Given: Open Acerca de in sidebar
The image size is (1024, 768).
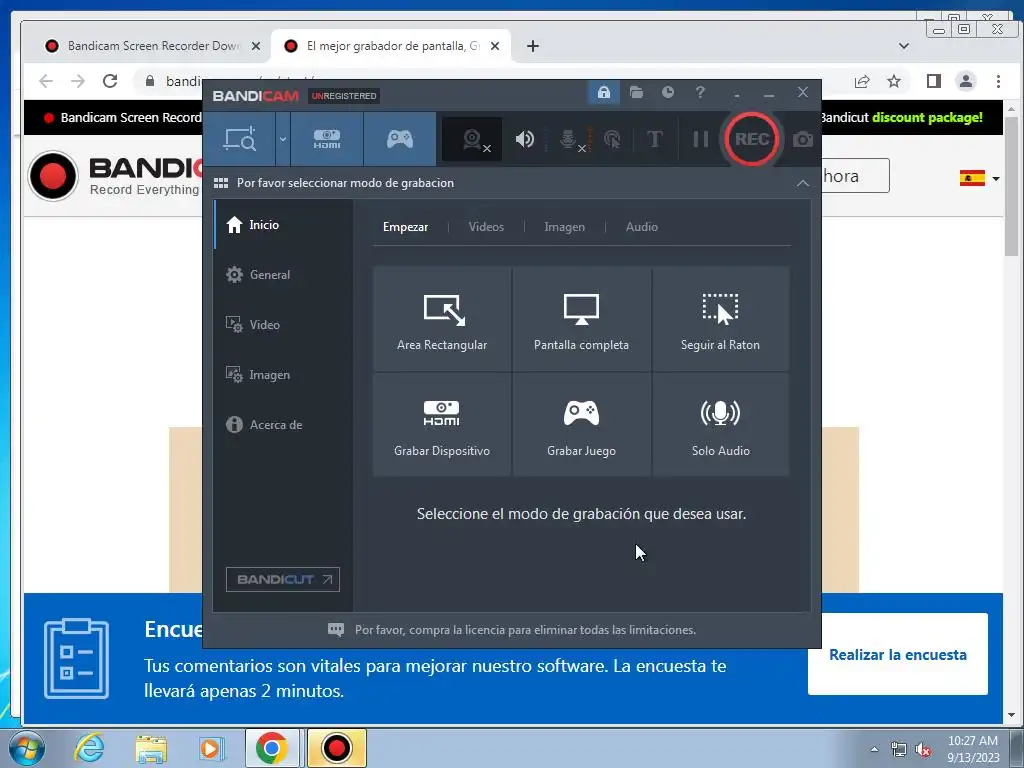Looking at the screenshot, I should point(284,424).
